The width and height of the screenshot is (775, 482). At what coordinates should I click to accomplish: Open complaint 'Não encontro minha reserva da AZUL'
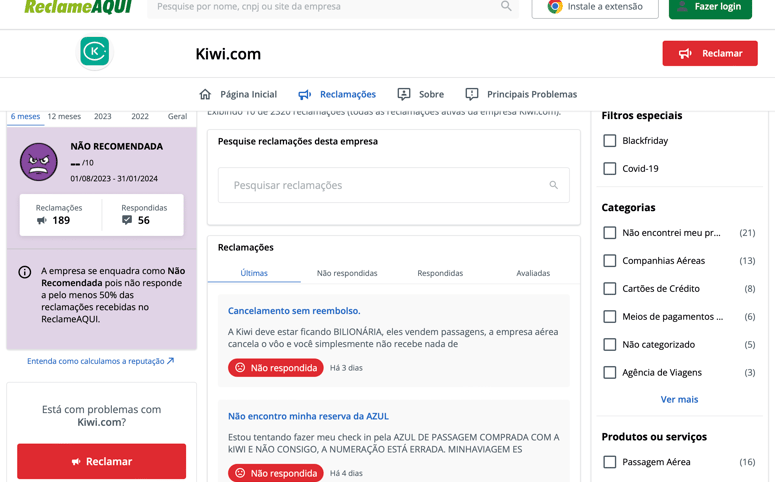click(308, 416)
